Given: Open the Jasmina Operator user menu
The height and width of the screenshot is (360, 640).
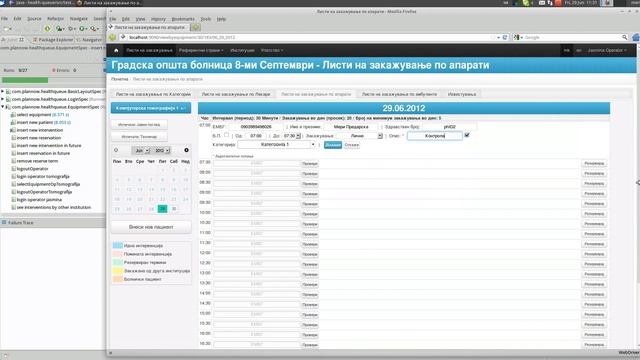Looking at the screenshot, I should click(607, 50).
